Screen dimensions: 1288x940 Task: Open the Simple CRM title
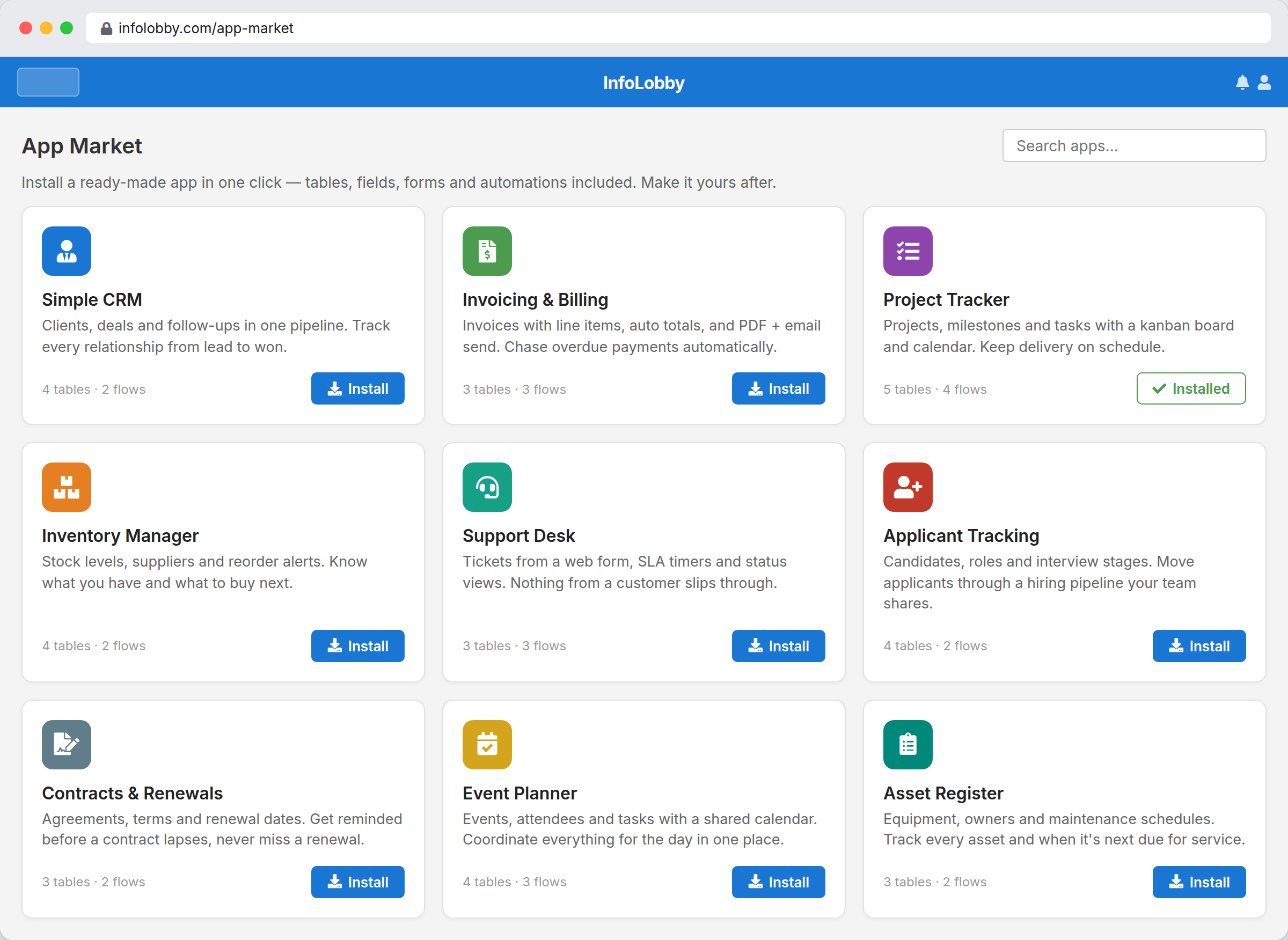click(92, 300)
